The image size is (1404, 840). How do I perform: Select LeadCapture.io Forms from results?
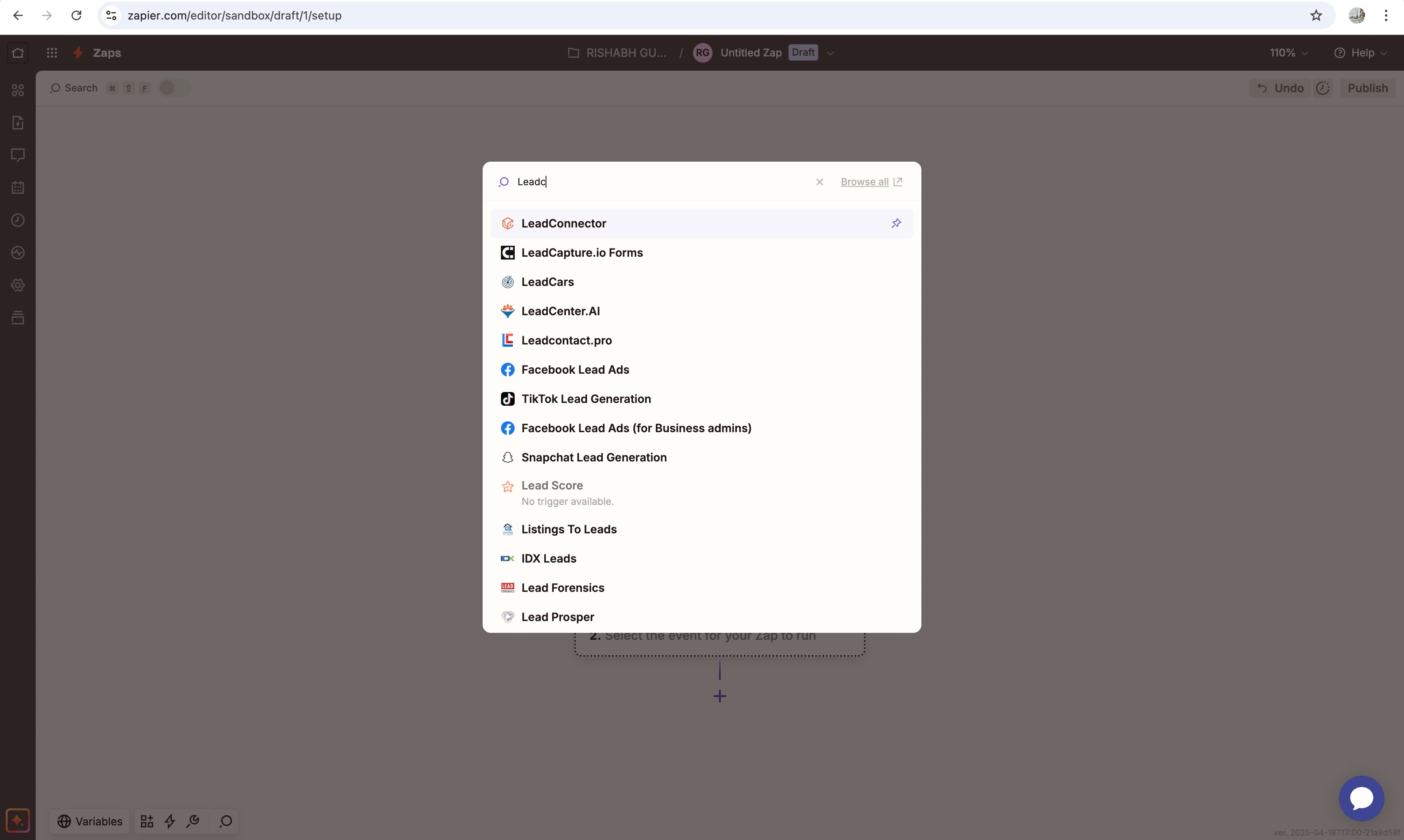(581, 253)
